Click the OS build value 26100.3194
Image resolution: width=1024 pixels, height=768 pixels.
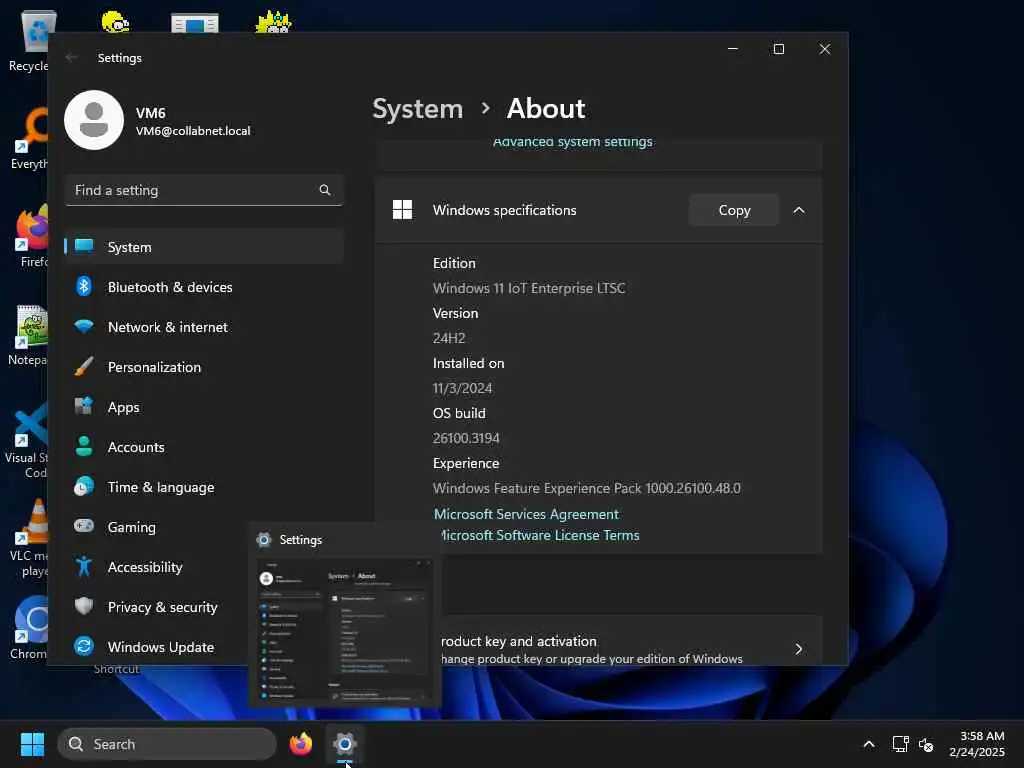466,438
